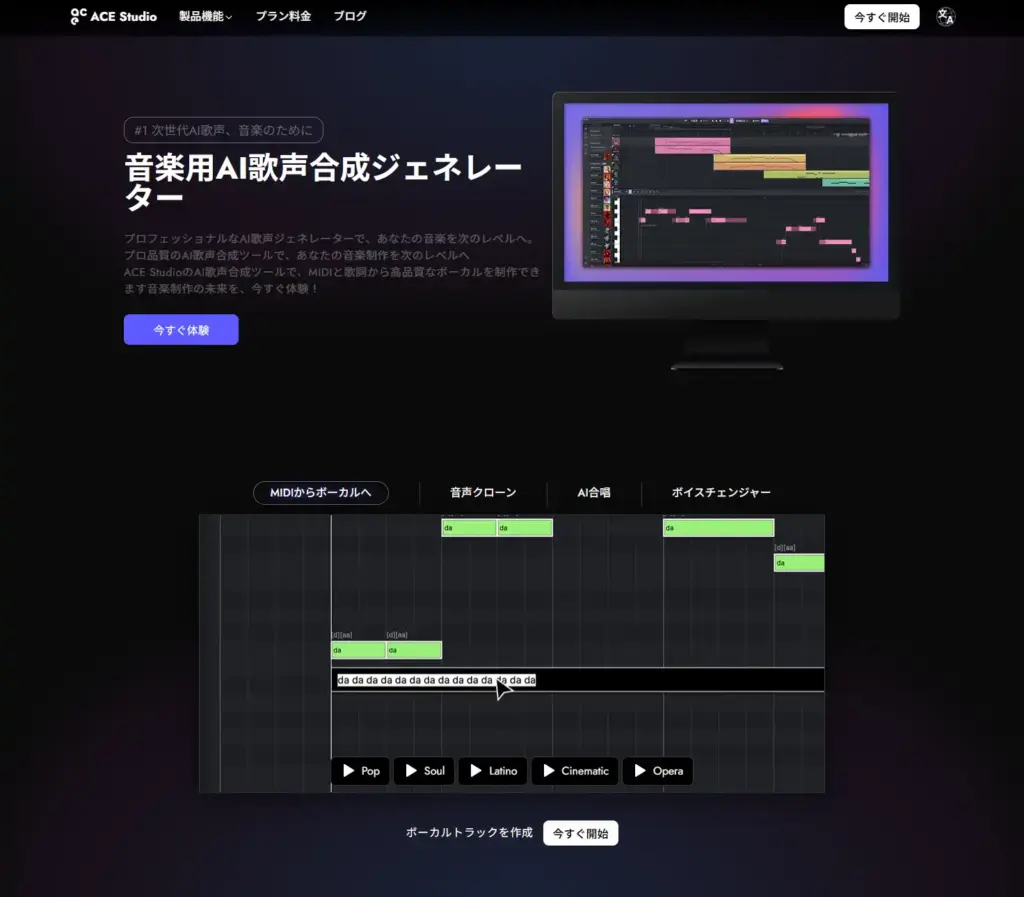Click the #1 次世代AI歌声 badge
Image resolution: width=1024 pixels, height=897 pixels.
[x=223, y=130]
